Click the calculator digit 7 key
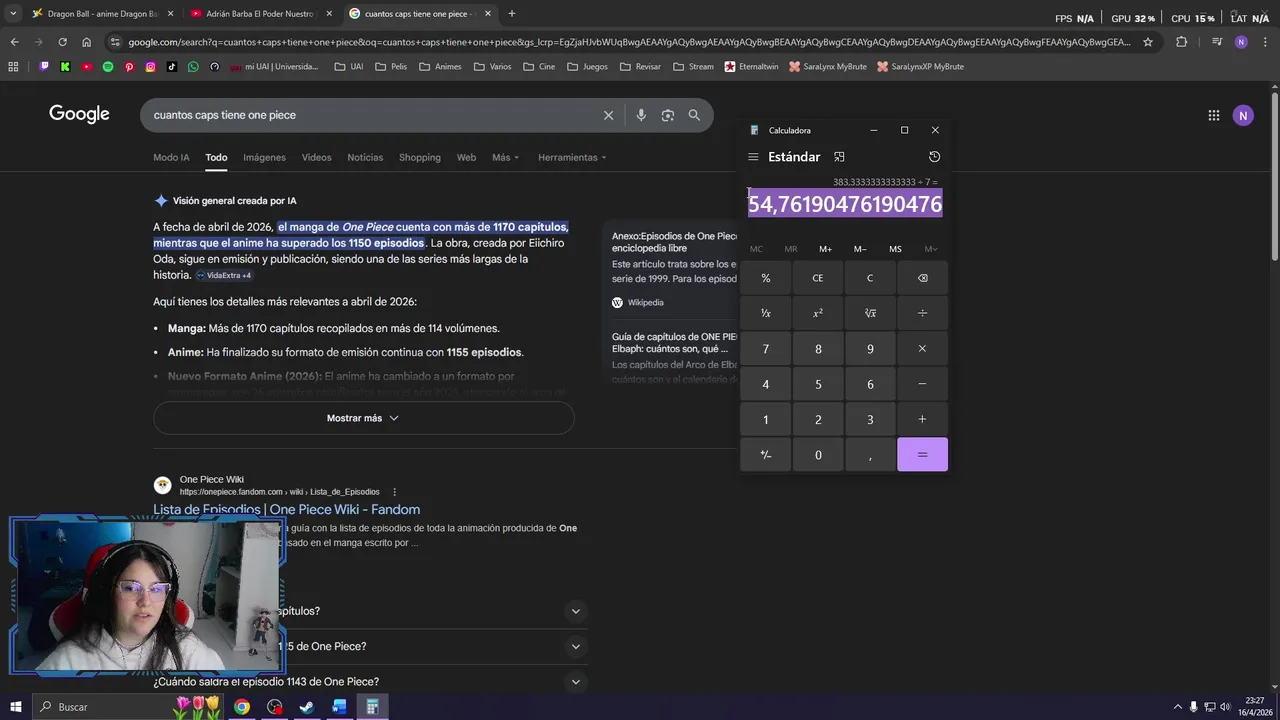 point(766,349)
